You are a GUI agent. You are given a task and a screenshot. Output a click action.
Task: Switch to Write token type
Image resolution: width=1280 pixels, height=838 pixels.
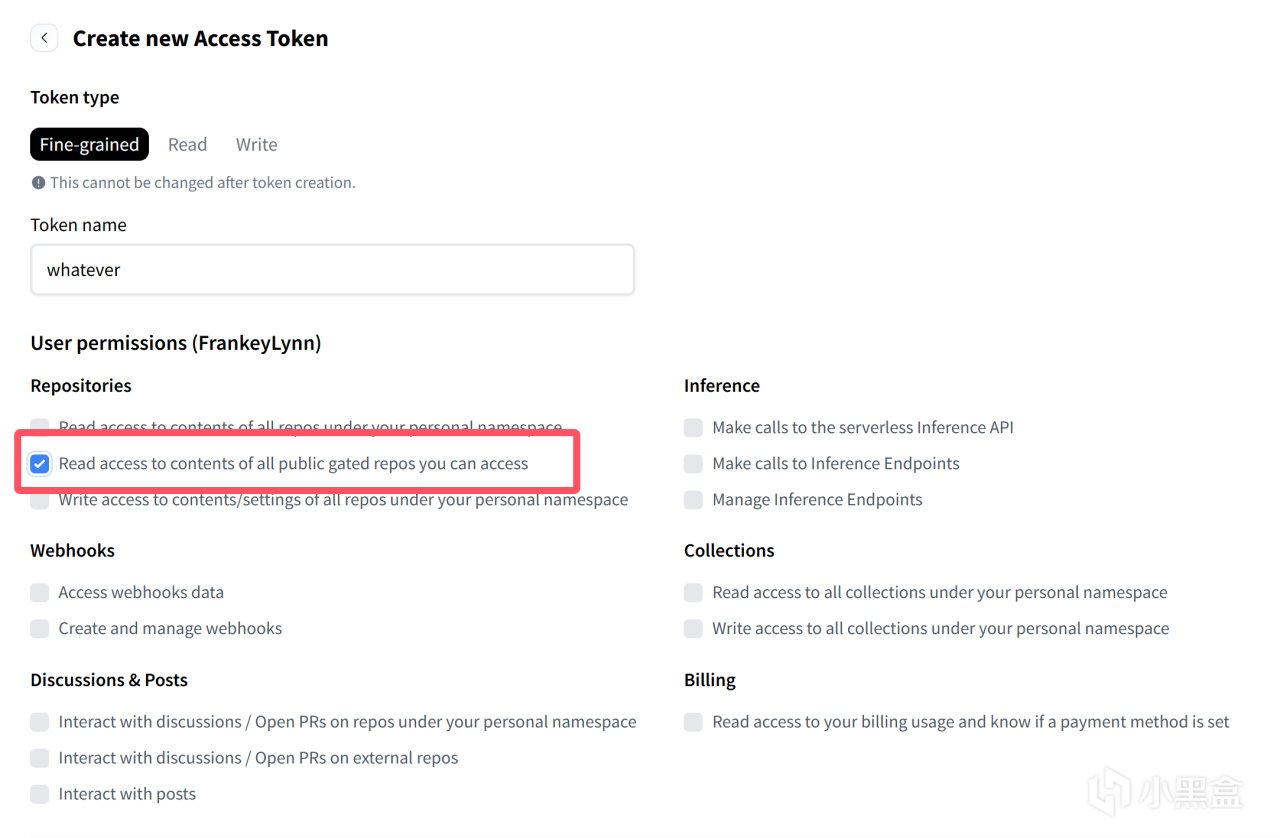click(256, 144)
